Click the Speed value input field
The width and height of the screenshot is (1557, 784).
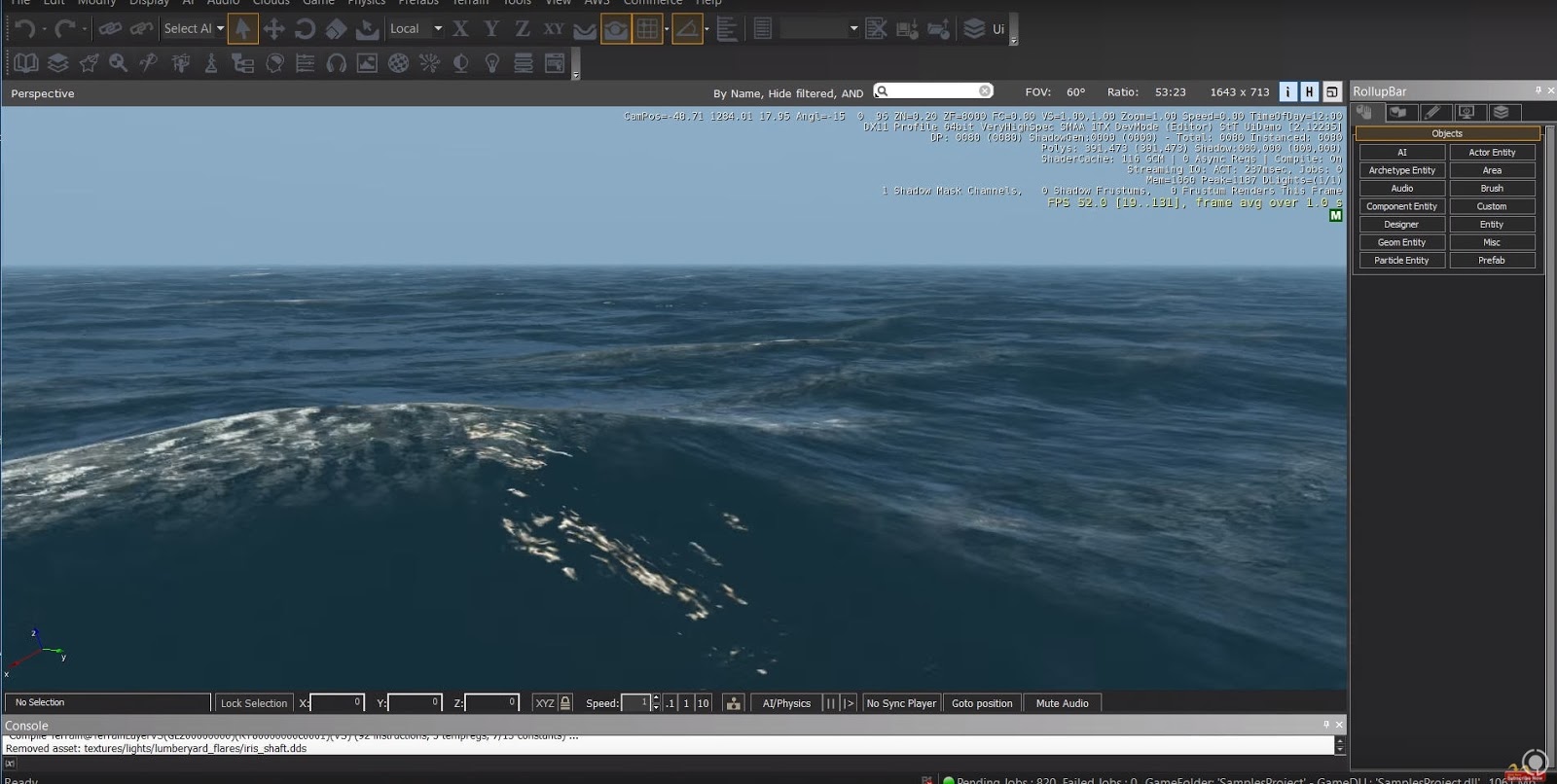pos(635,702)
